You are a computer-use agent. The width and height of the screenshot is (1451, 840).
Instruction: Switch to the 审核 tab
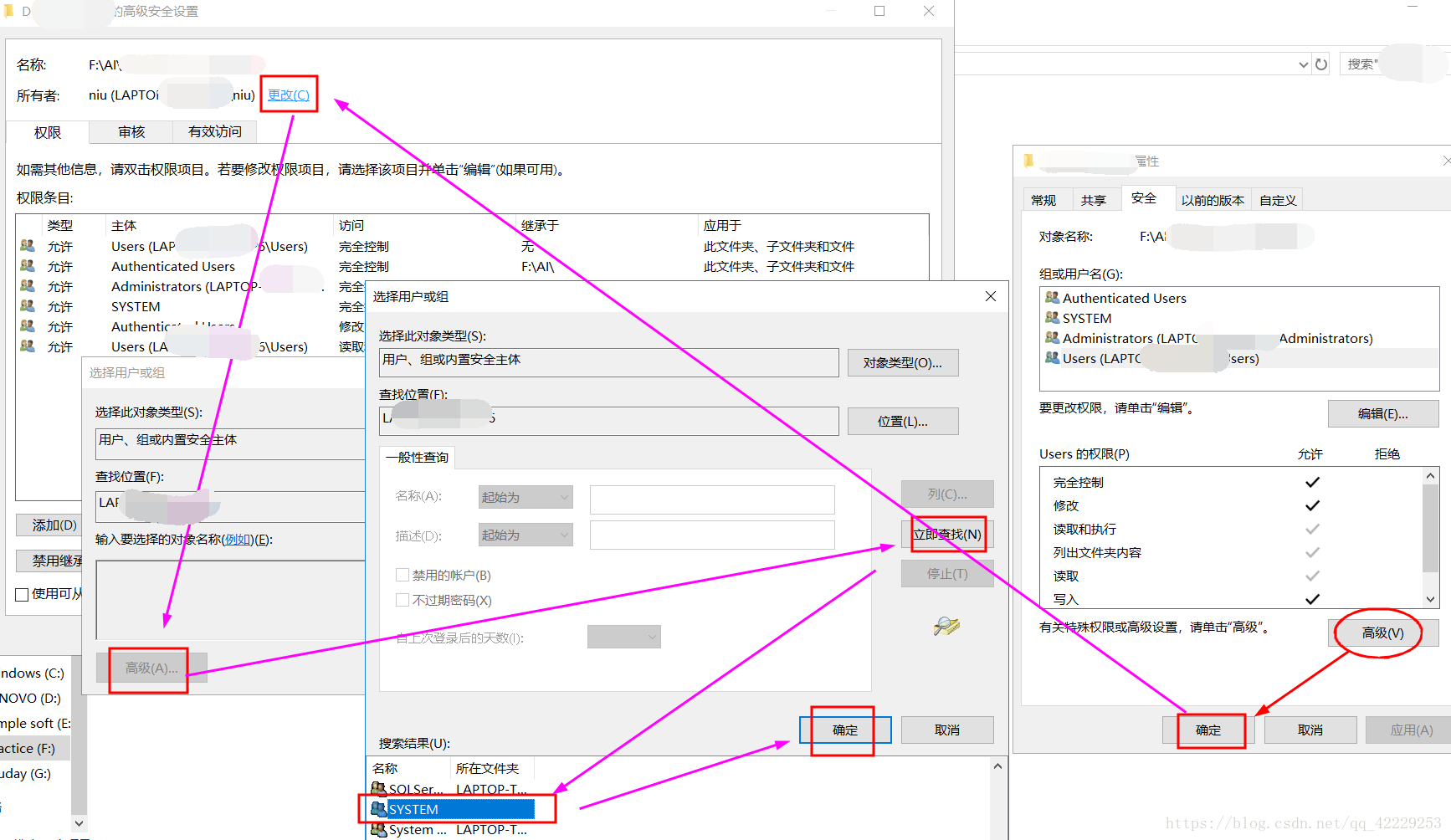point(130,131)
